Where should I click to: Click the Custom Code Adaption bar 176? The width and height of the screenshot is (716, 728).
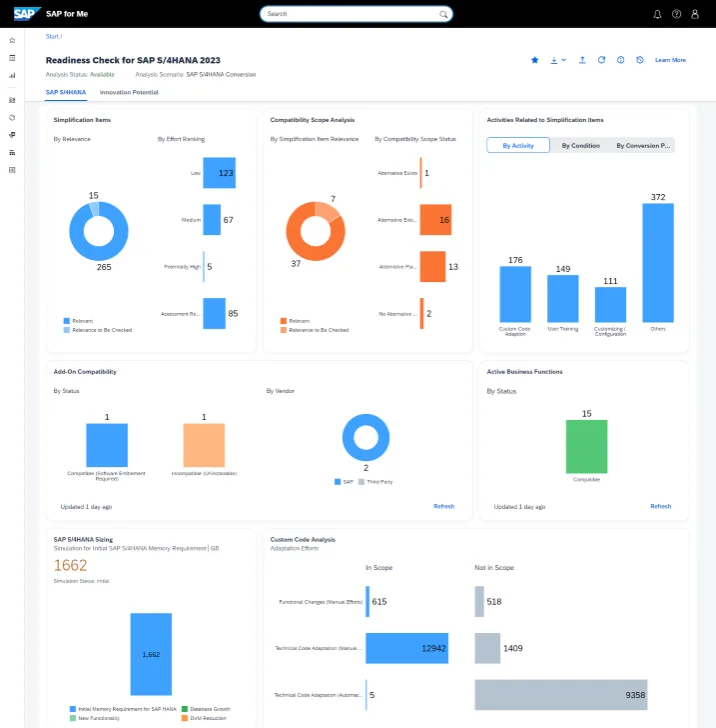(515, 294)
